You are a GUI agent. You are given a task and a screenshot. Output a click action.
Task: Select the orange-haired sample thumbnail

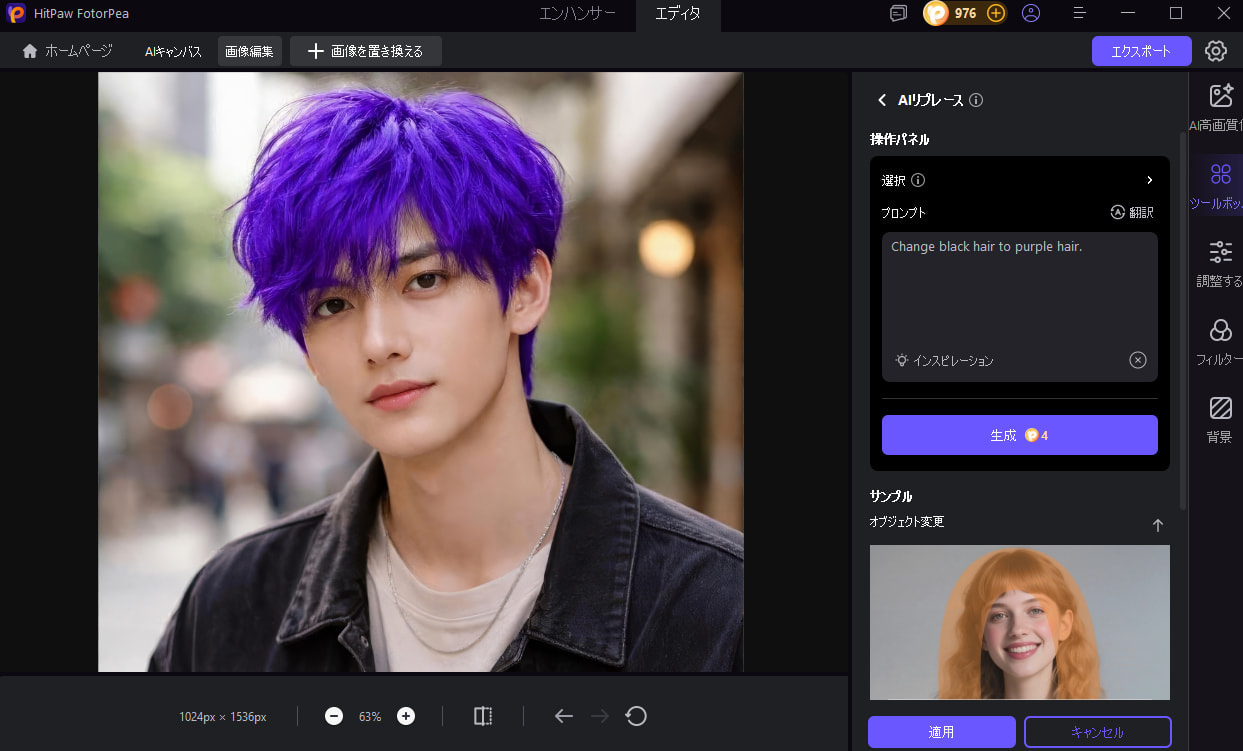tap(1019, 622)
